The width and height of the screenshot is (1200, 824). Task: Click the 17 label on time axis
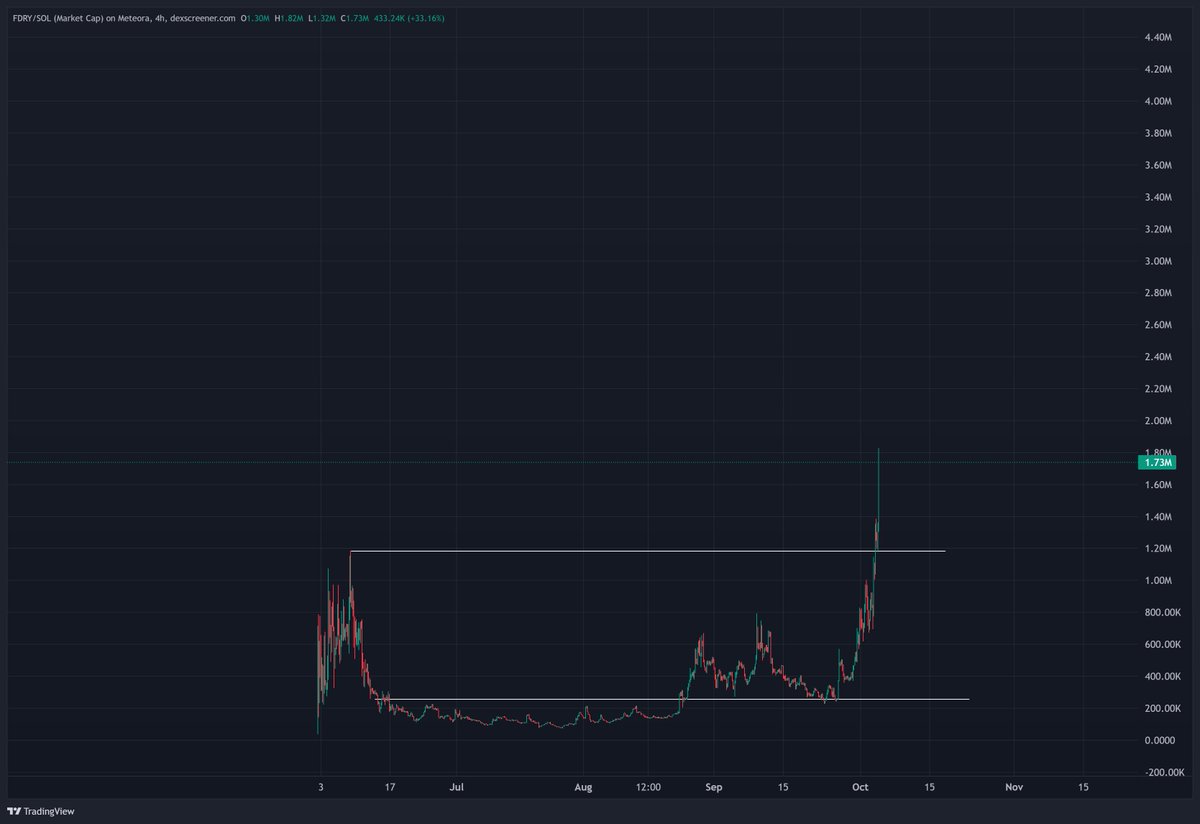390,788
